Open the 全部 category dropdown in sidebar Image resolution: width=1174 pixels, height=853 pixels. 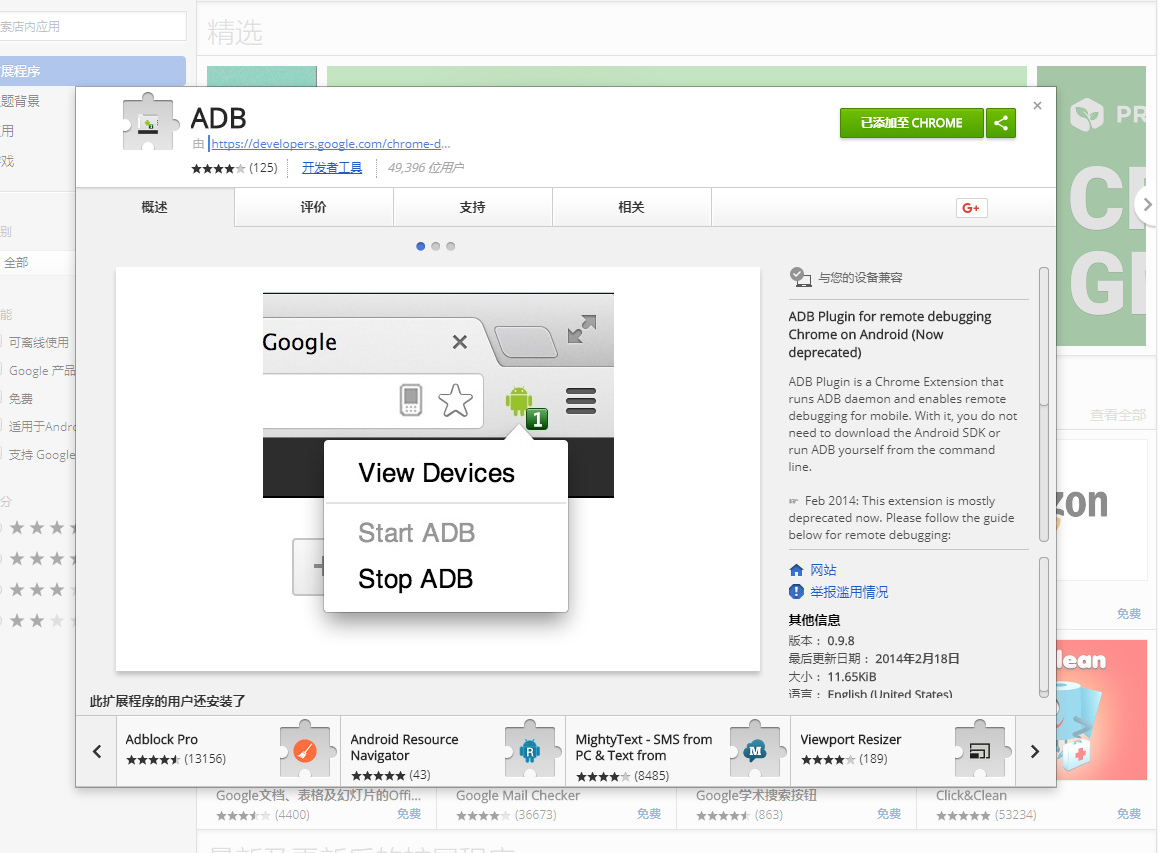click(x=37, y=263)
